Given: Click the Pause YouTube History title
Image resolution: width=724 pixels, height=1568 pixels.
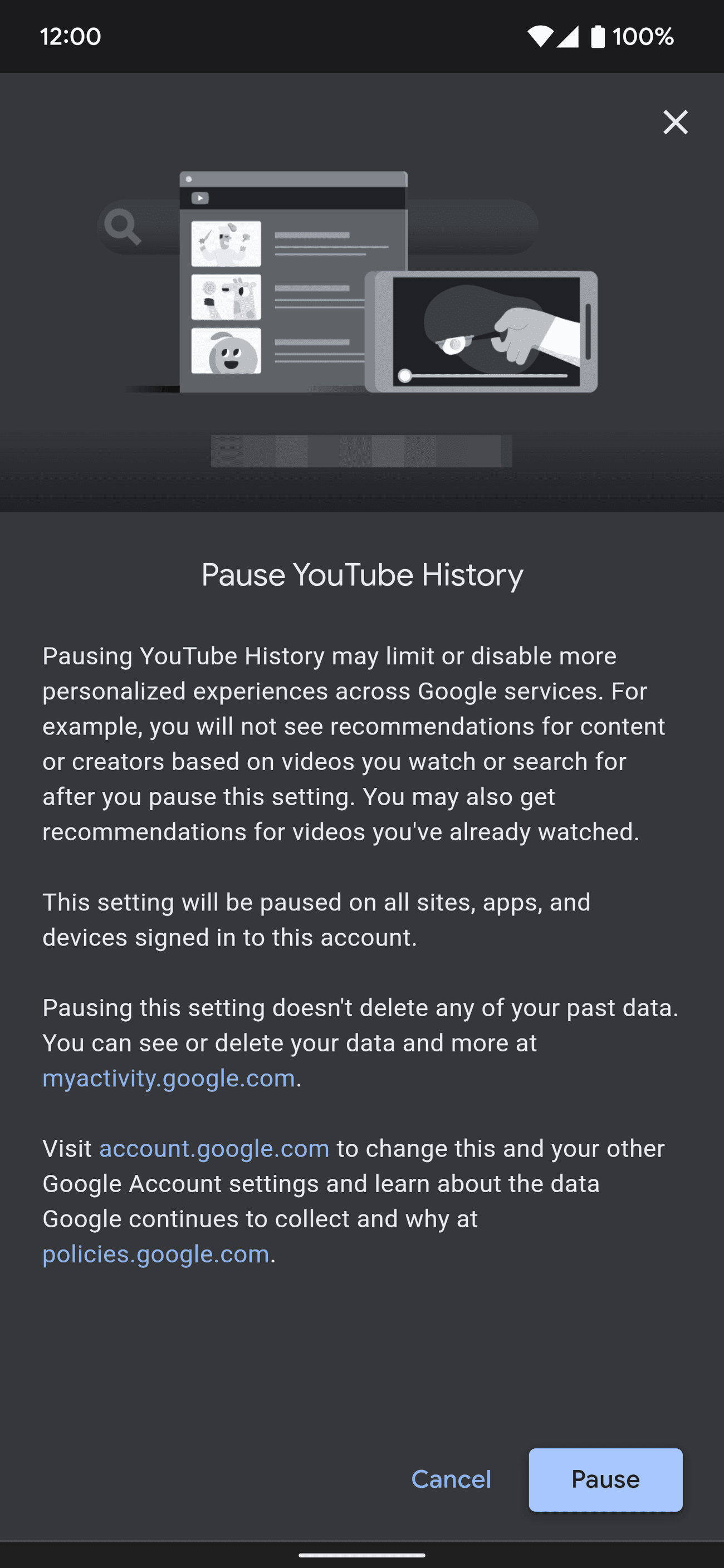Looking at the screenshot, I should [361, 575].
